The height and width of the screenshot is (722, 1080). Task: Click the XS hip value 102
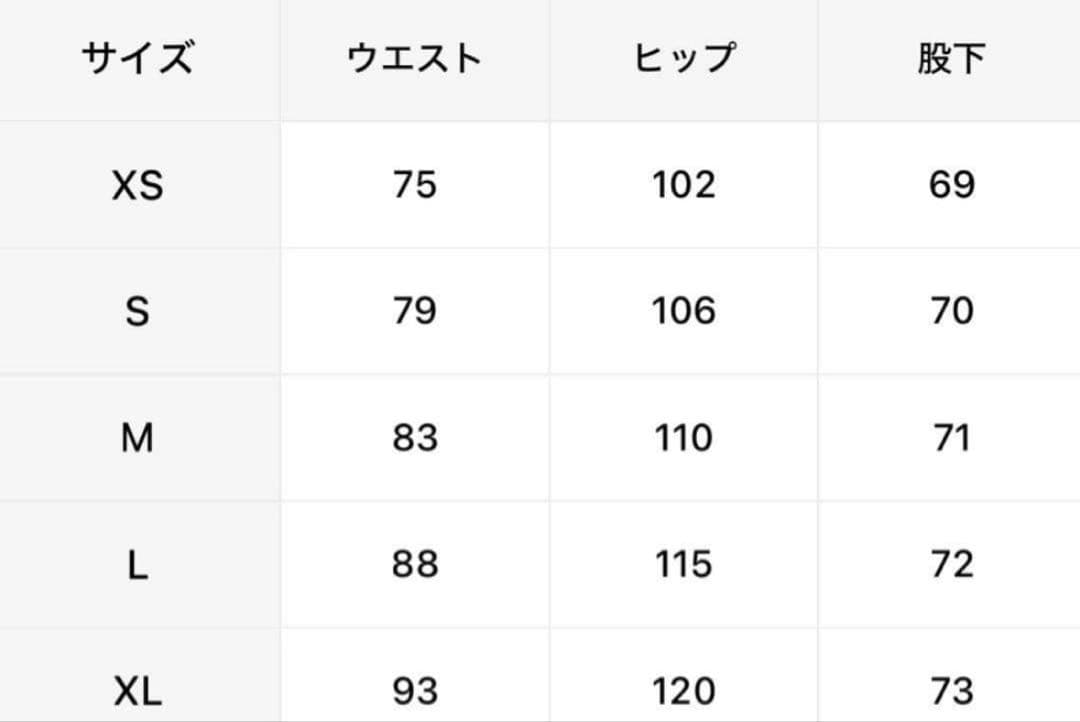coord(684,185)
